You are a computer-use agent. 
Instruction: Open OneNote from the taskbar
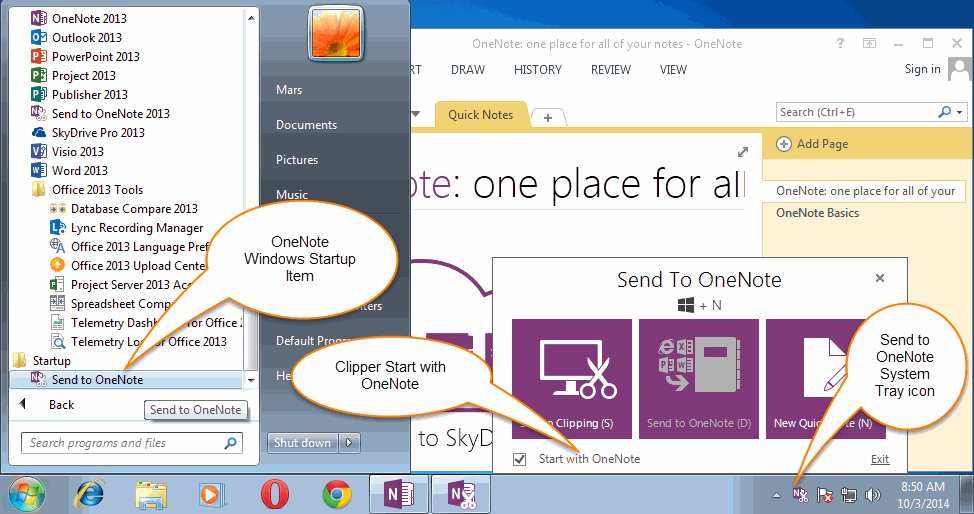click(399, 495)
